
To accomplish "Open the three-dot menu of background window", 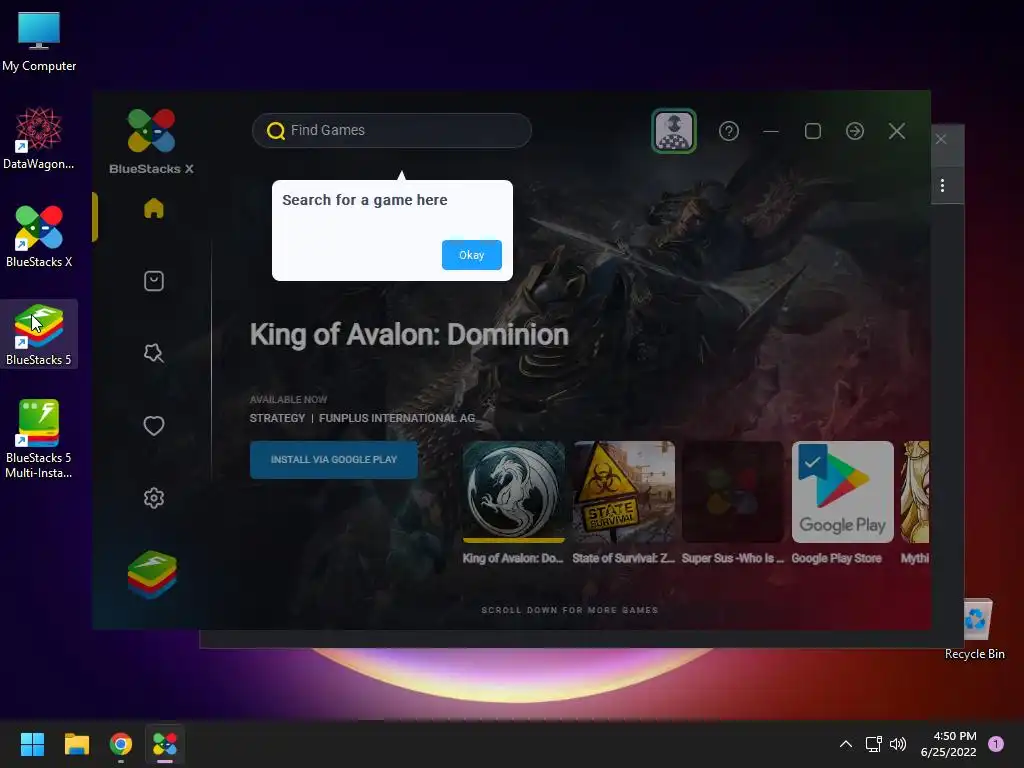I will pyautogui.click(x=942, y=185).
